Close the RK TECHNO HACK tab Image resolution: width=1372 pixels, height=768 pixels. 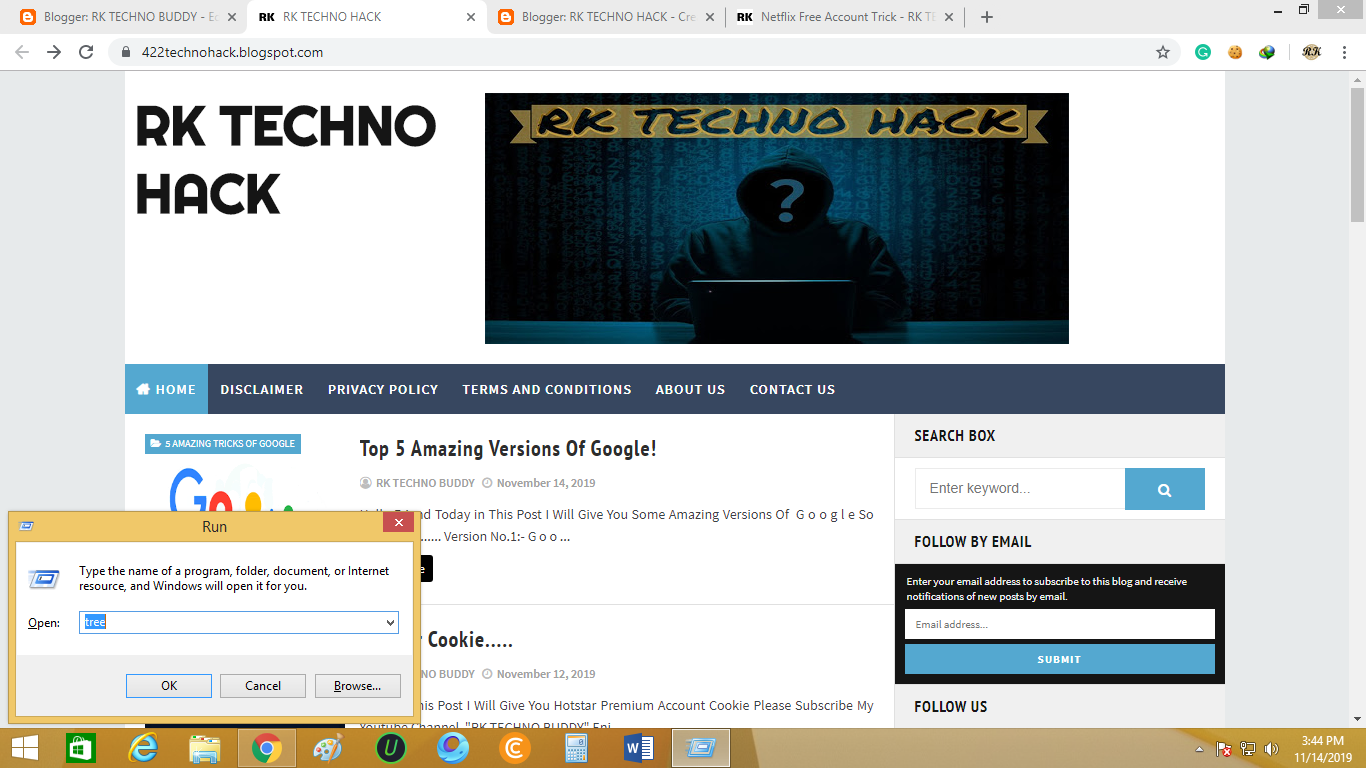point(470,17)
